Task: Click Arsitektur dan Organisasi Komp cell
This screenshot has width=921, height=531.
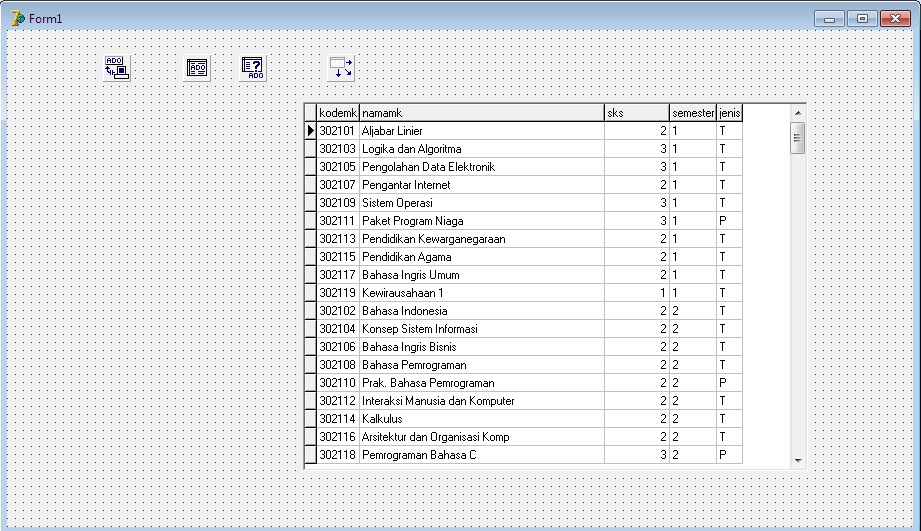Action: [x=482, y=437]
